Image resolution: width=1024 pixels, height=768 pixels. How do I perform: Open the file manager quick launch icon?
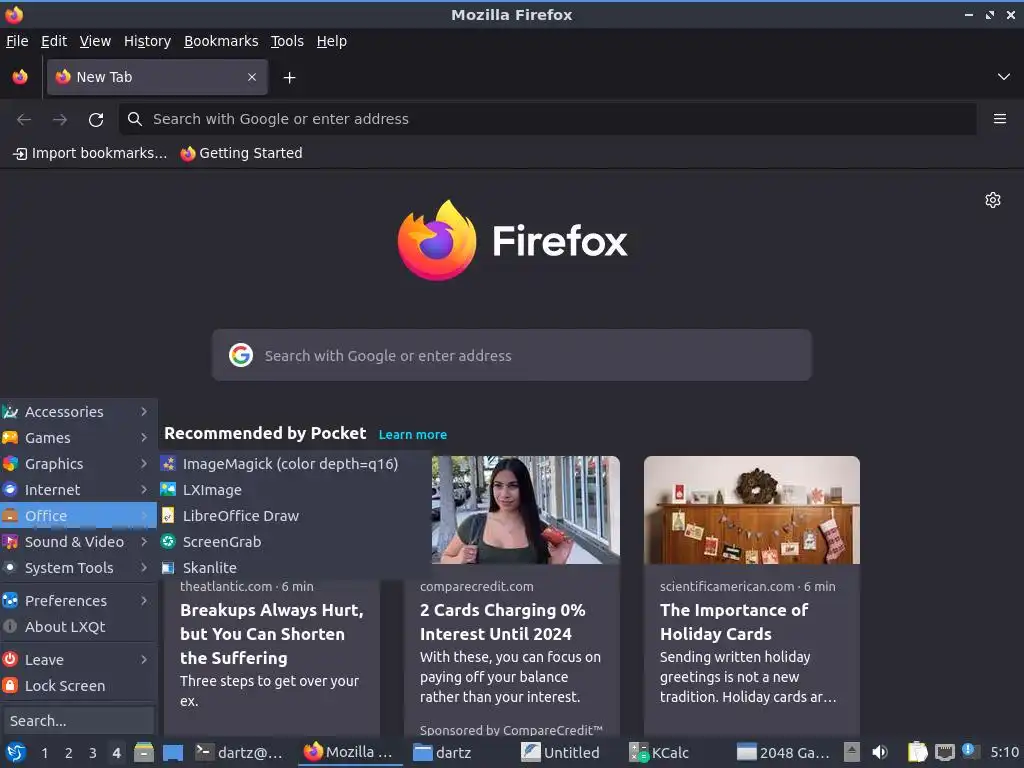click(x=144, y=752)
